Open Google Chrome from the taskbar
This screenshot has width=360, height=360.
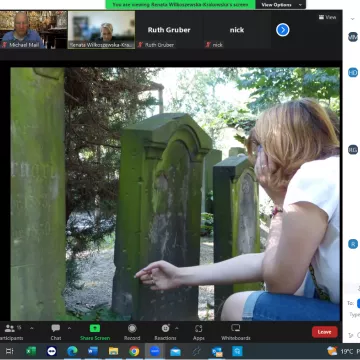[x=134, y=351]
